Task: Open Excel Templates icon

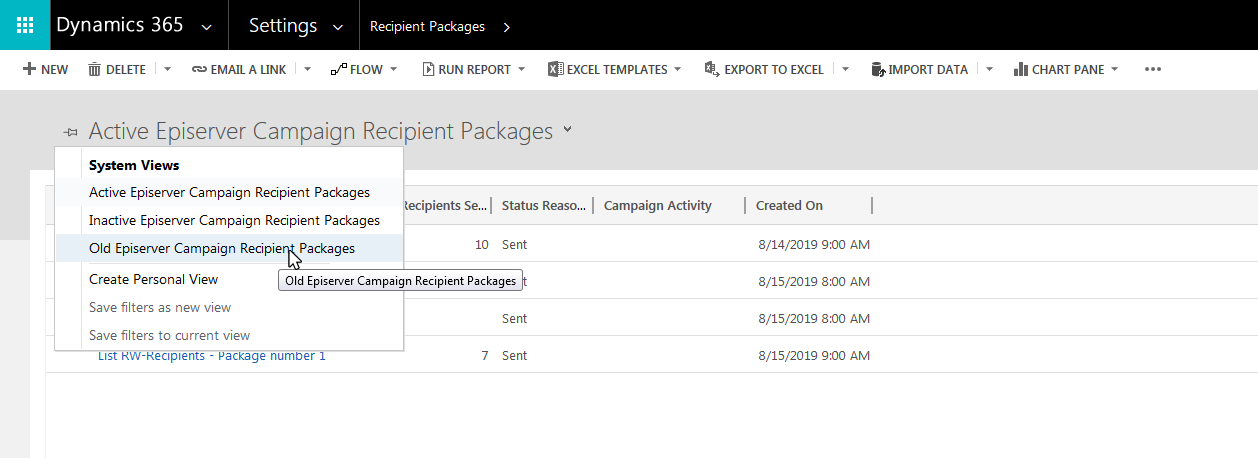Action: pos(555,70)
